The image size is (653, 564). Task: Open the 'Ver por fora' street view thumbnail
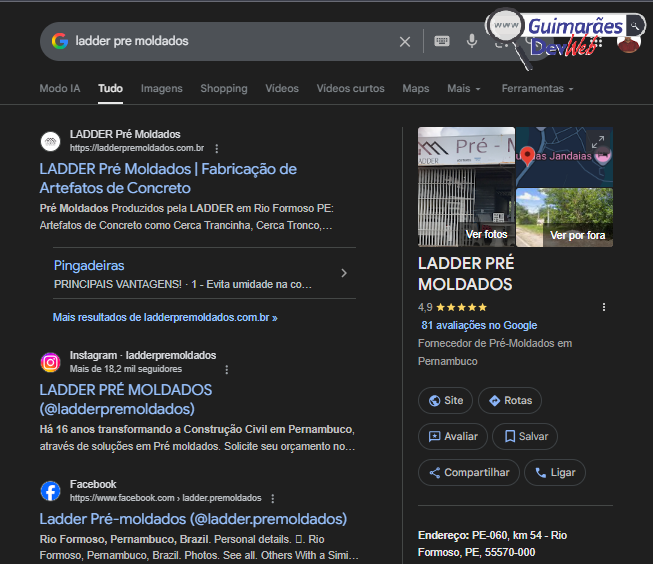click(565, 217)
